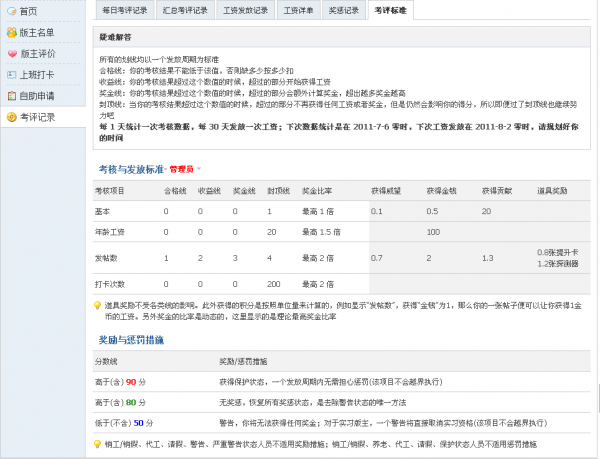Viewport: 600px width, 460px height.
Task: Click the 考核与发放标准 section heading
Action: pyautogui.click(x=130, y=169)
